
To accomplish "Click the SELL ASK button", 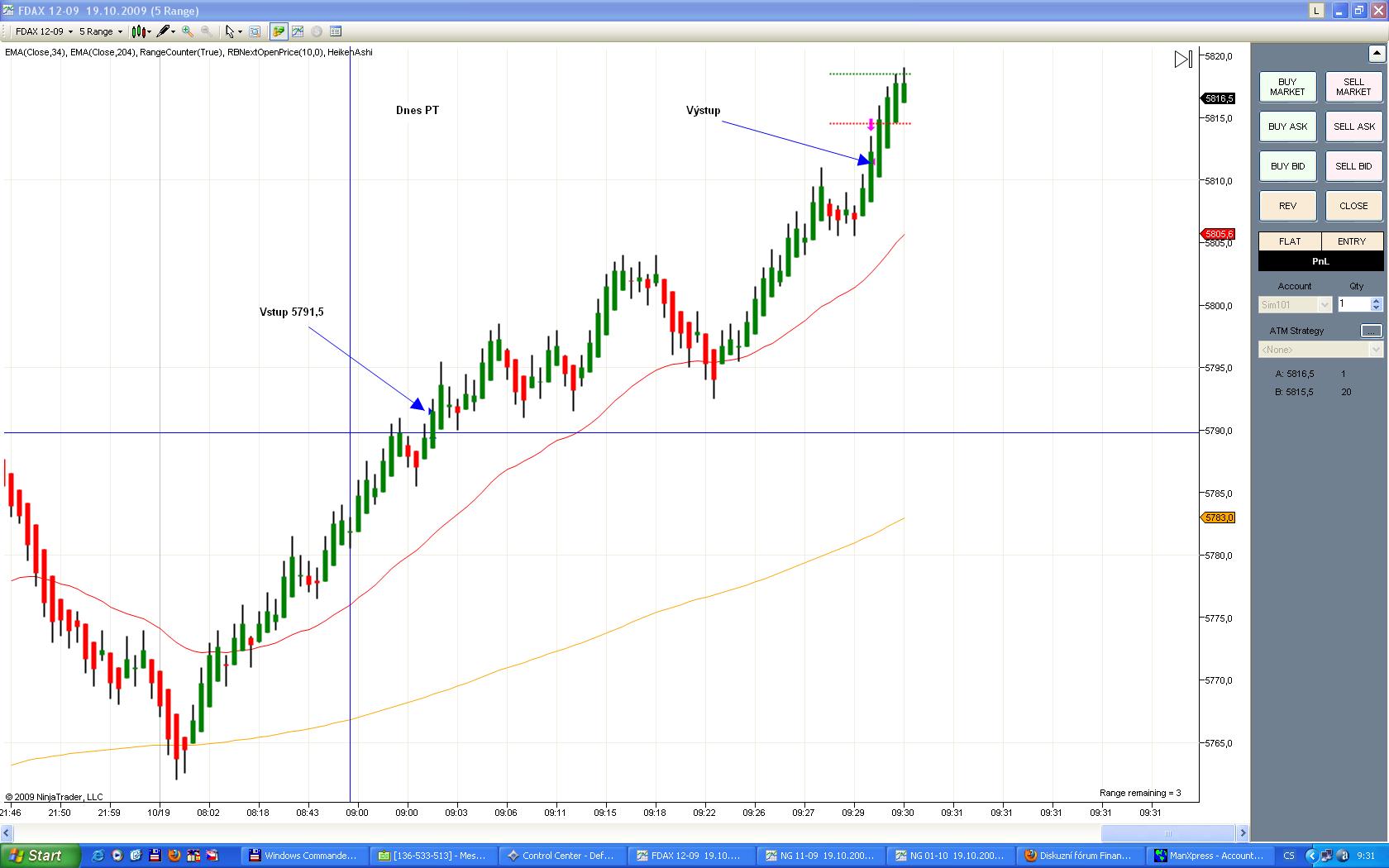I will [1353, 126].
